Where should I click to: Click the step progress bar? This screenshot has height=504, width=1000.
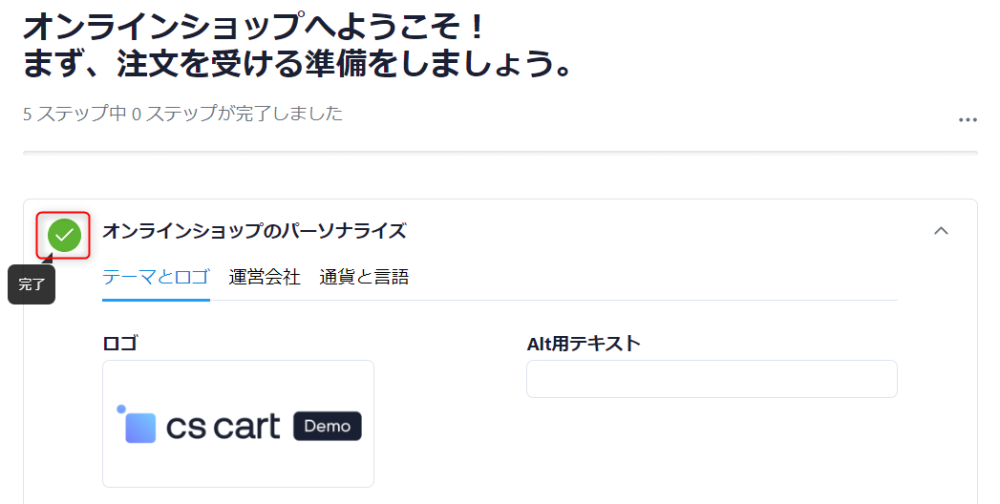pyautogui.click(x=500, y=152)
